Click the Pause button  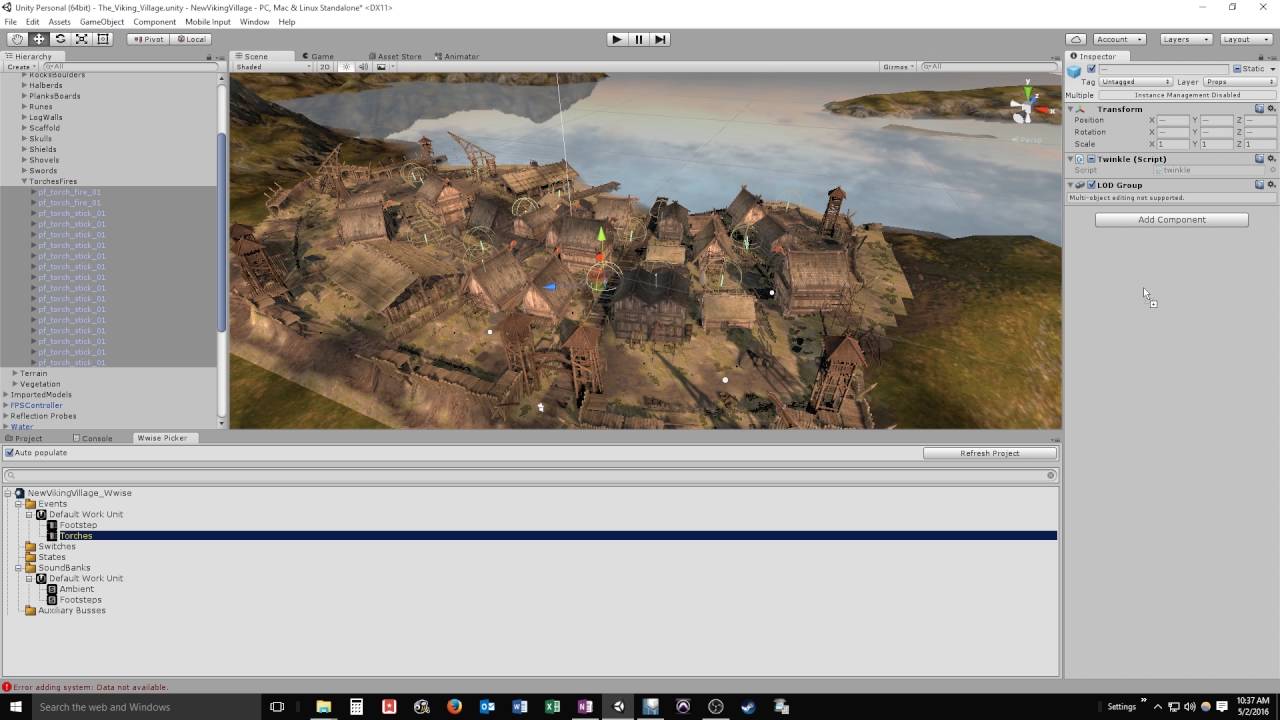pyautogui.click(x=639, y=39)
